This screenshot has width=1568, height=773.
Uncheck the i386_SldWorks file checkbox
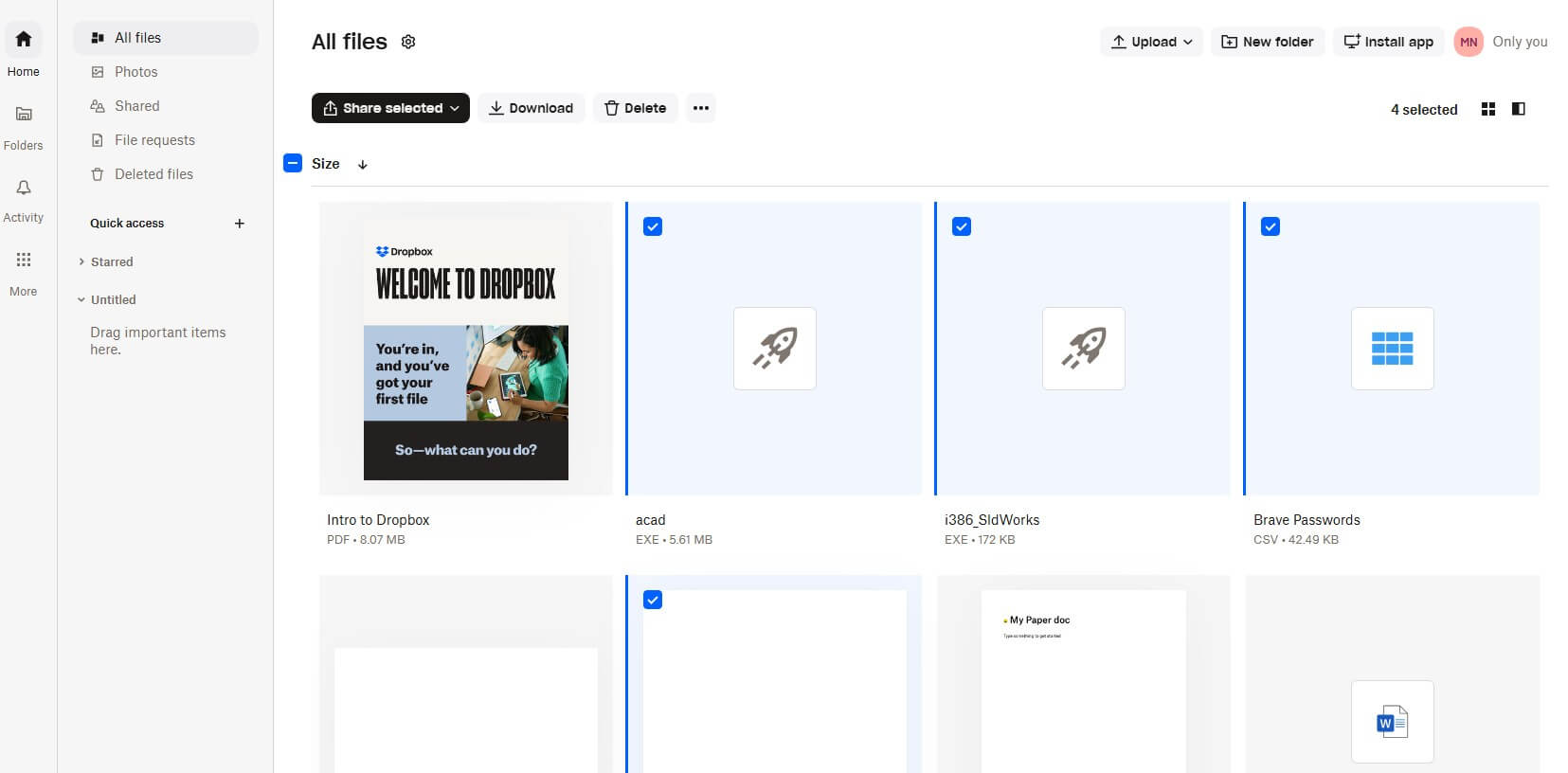pyautogui.click(x=962, y=226)
